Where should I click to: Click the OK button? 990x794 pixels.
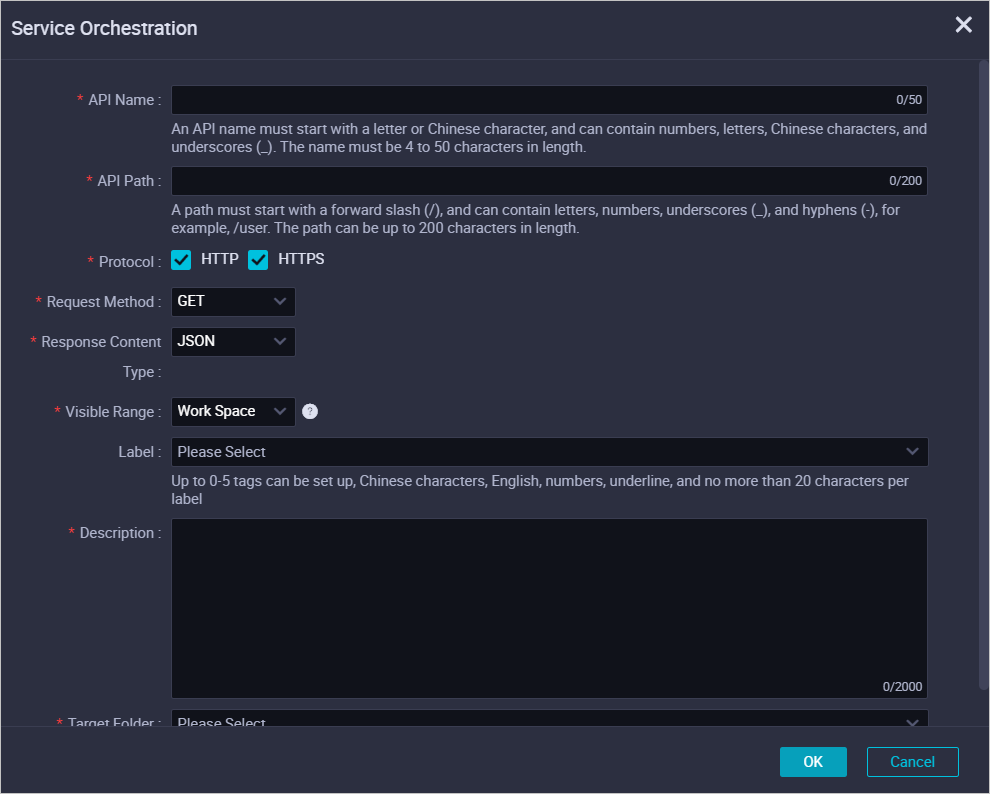pyautogui.click(x=813, y=762)
